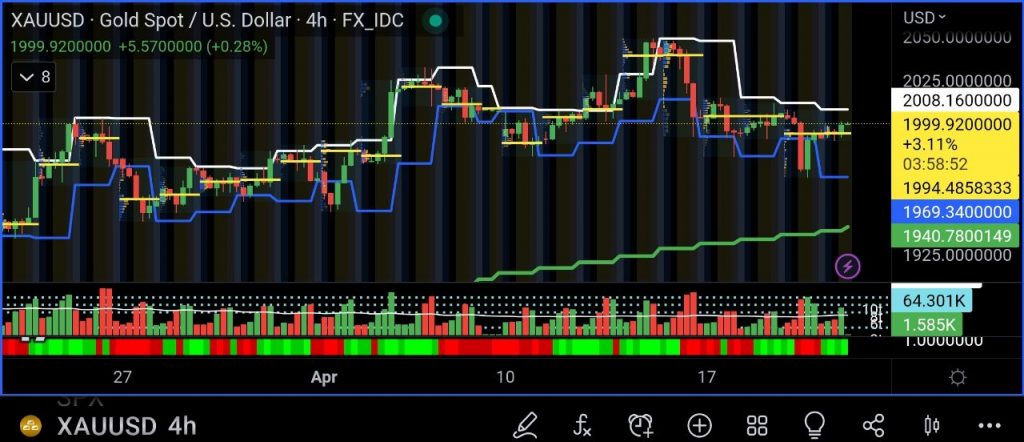Open the indicators fx menu
The width and height of the screenshot is (1024, 442).
coord(581,424)
